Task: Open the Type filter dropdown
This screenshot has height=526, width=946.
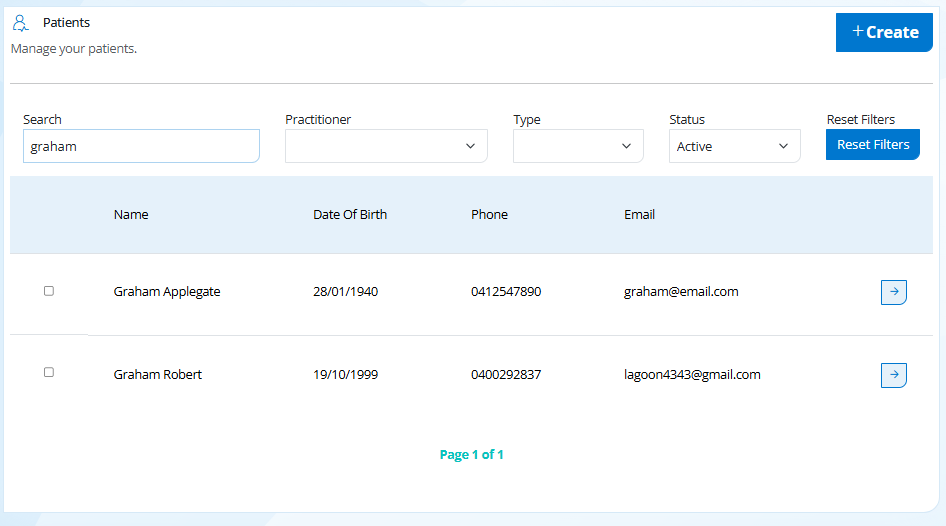Action: 578,146
